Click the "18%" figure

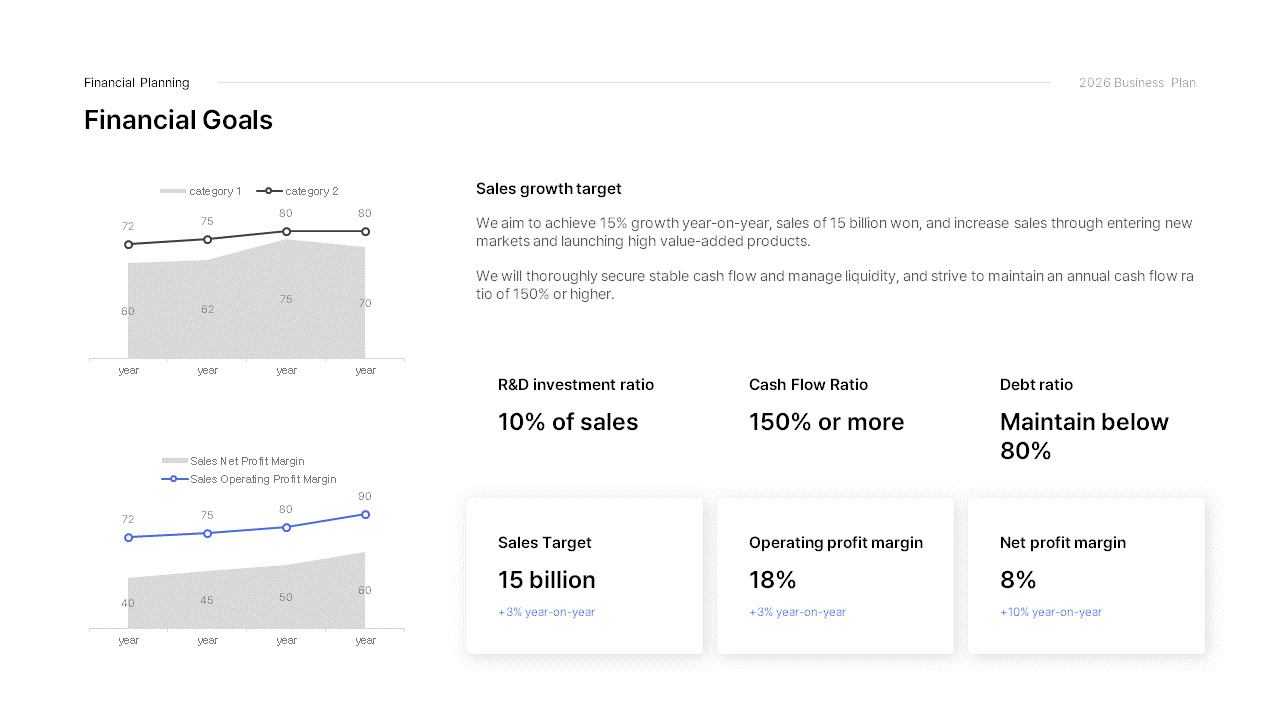coord(773,580)
